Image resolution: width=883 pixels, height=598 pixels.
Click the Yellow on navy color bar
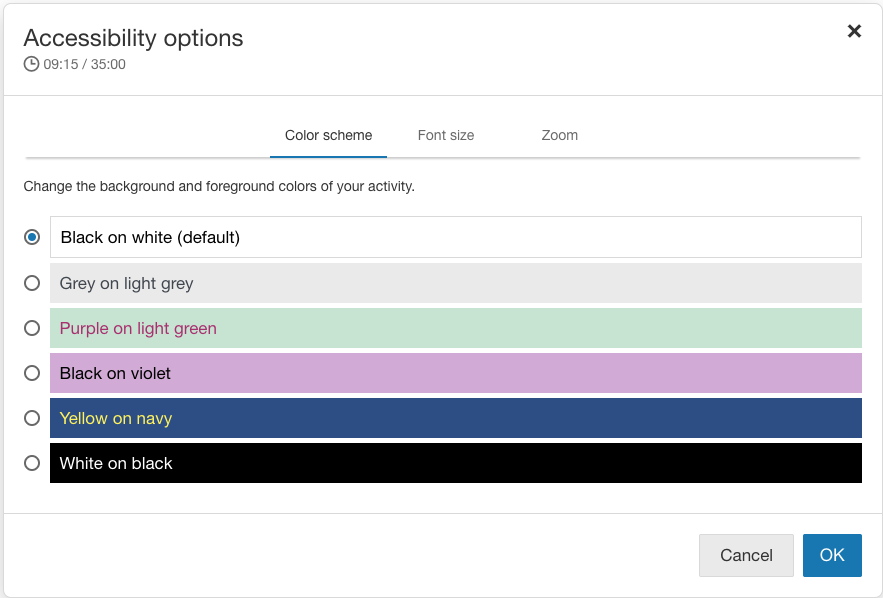pos(455,418)
